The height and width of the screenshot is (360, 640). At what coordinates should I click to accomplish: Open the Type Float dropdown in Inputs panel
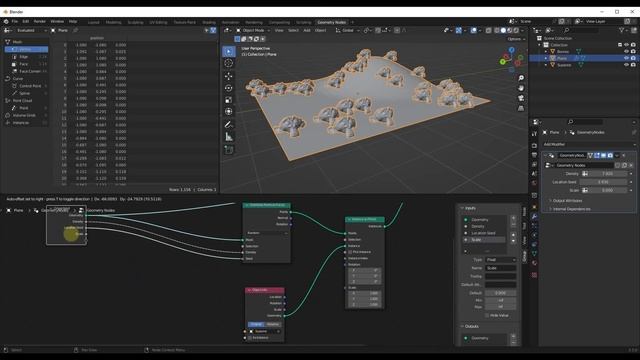tap(500, 260)
